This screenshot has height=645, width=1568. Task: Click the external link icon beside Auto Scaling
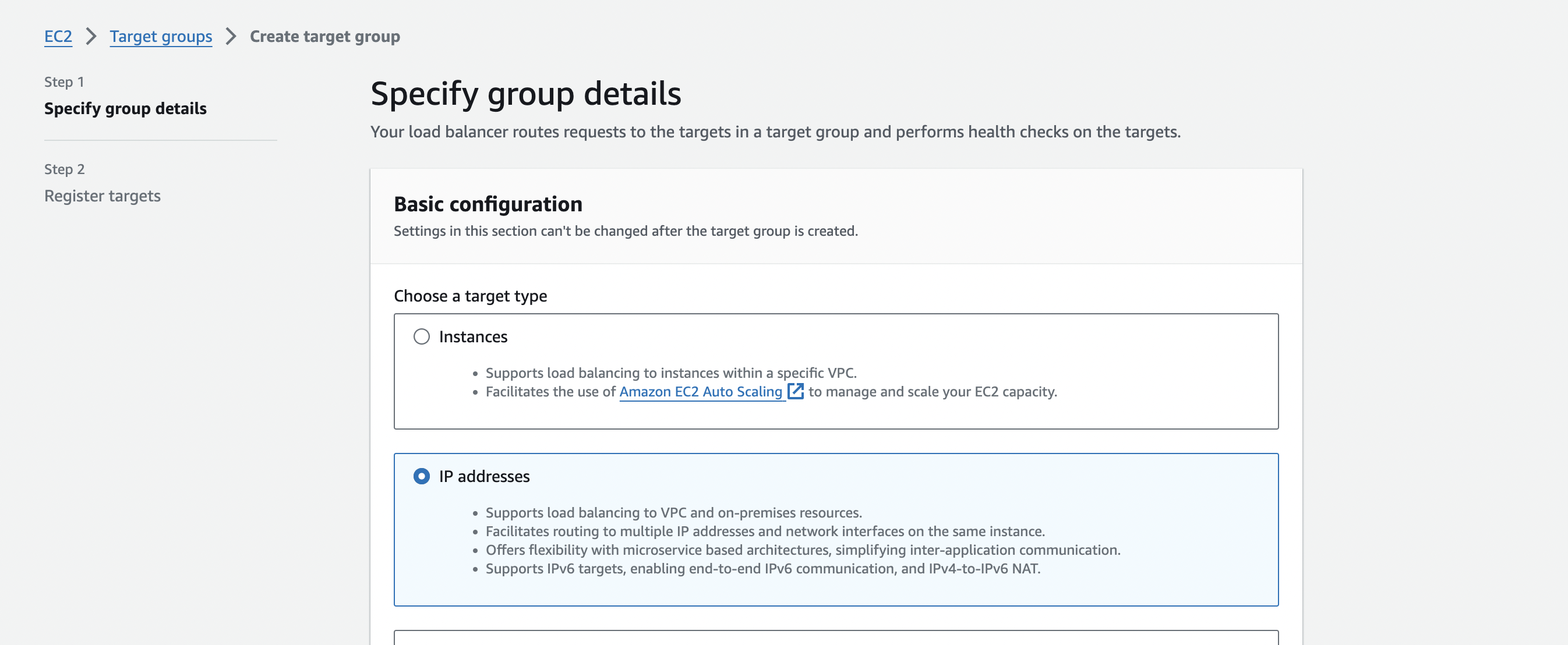pos(795,391)
